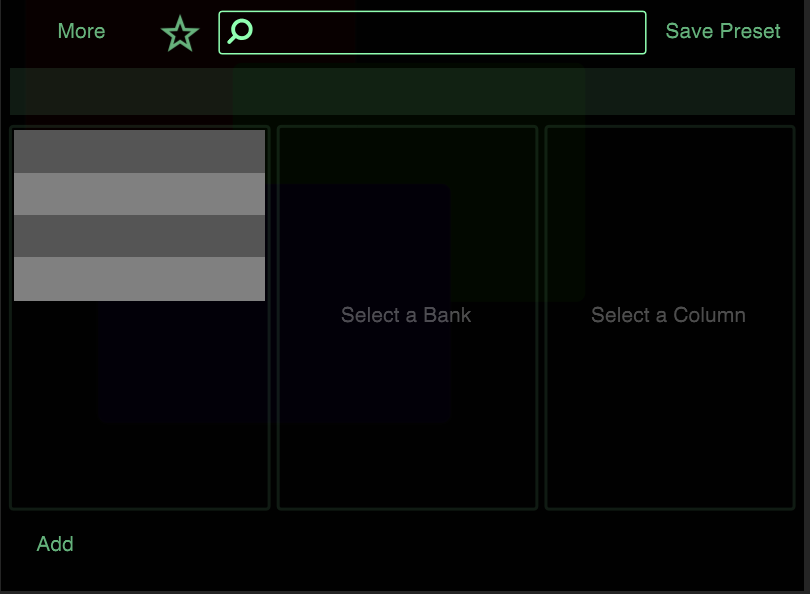
Task: Click the 'Select a Bank' placeholder text
Action: coord(406,315)
